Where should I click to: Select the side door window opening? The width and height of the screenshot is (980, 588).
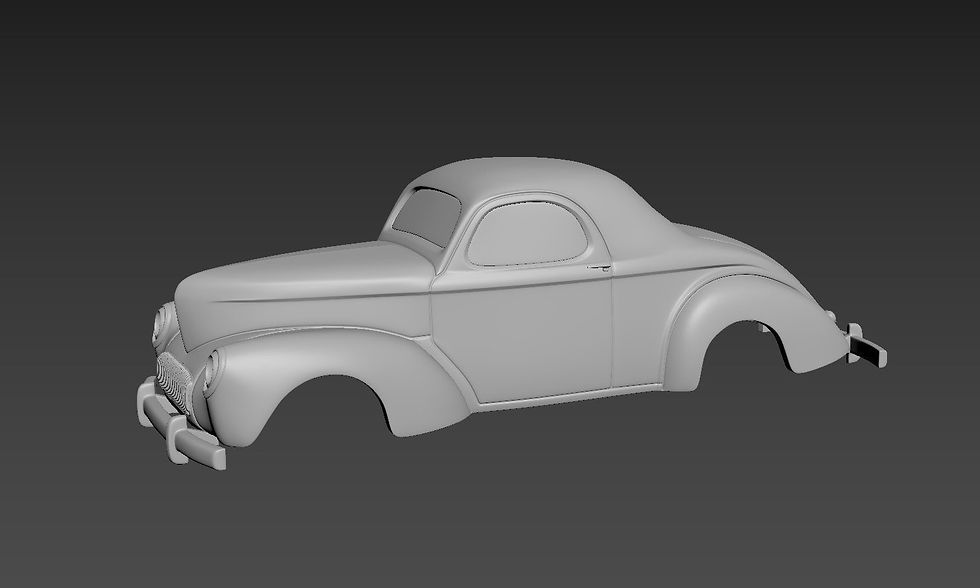tap(528, 232)
